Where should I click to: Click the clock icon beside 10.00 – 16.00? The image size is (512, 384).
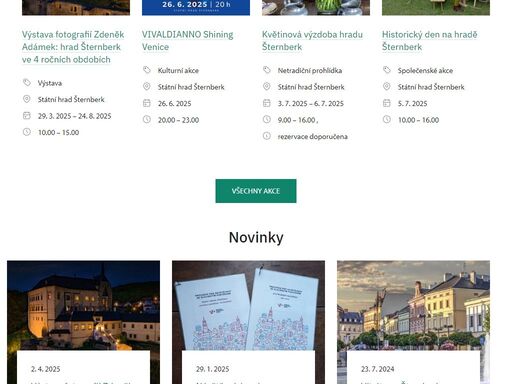click(387, 119)
